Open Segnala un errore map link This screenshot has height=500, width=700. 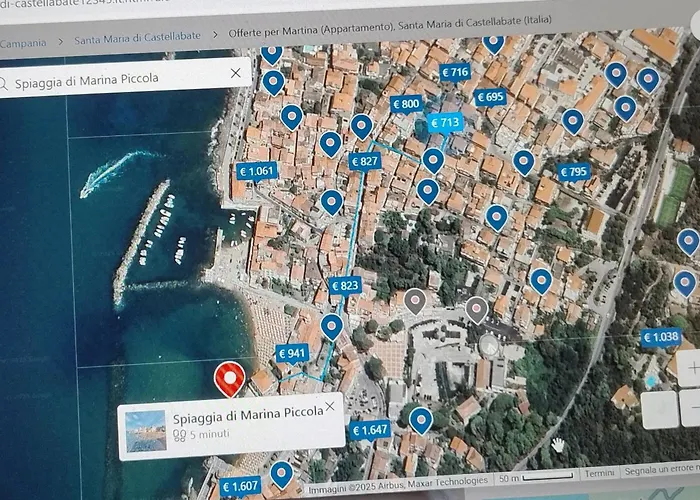[x=662, y=470]
